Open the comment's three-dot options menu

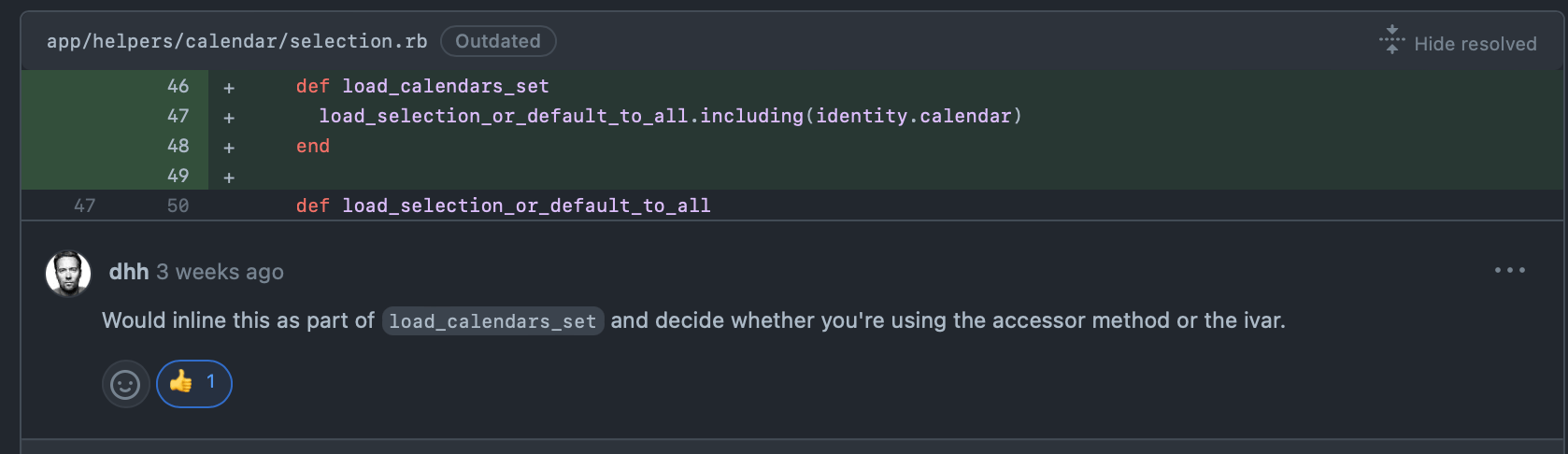coord(1509,270)
